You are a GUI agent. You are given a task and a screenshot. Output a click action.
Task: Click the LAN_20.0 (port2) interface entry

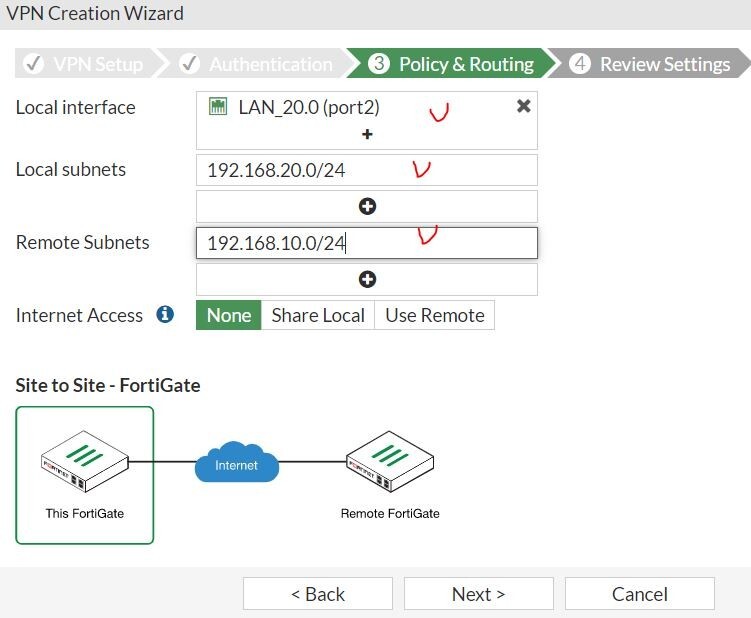[x=308, y=107]
